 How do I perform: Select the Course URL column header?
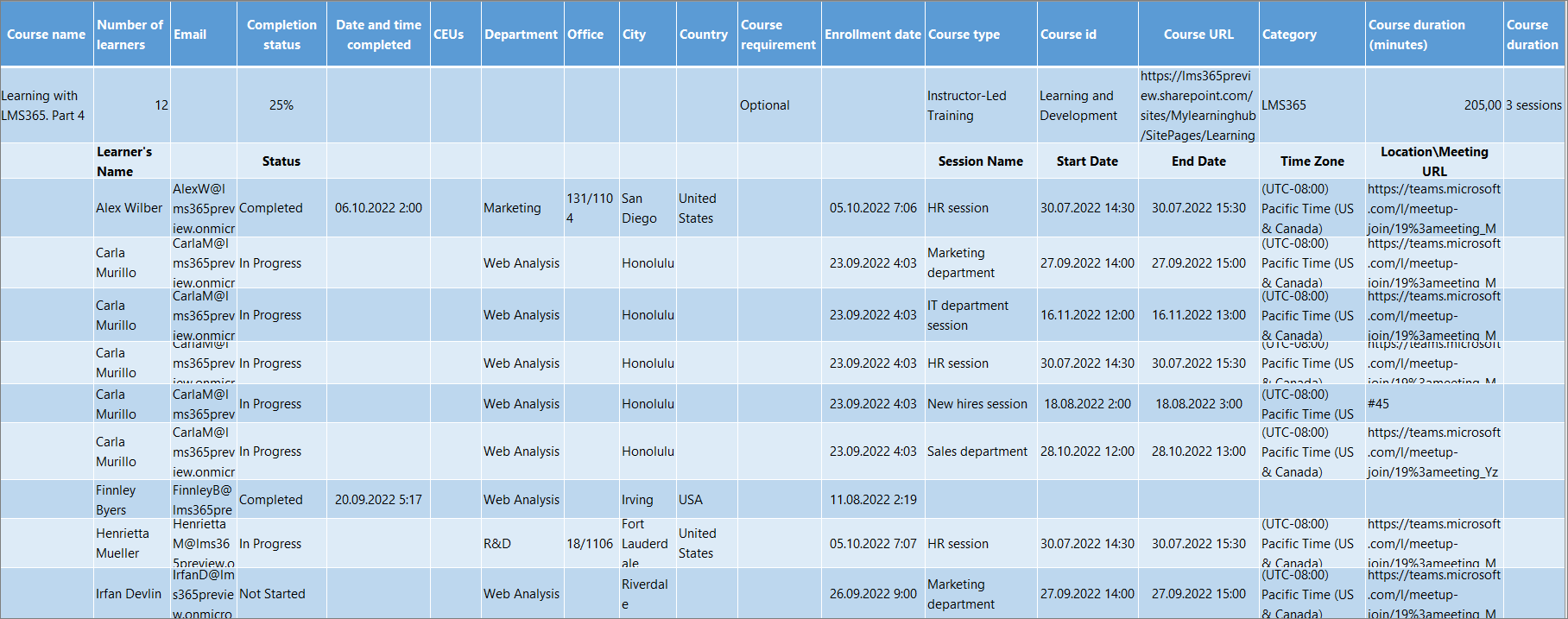[x=1198, y=35]
